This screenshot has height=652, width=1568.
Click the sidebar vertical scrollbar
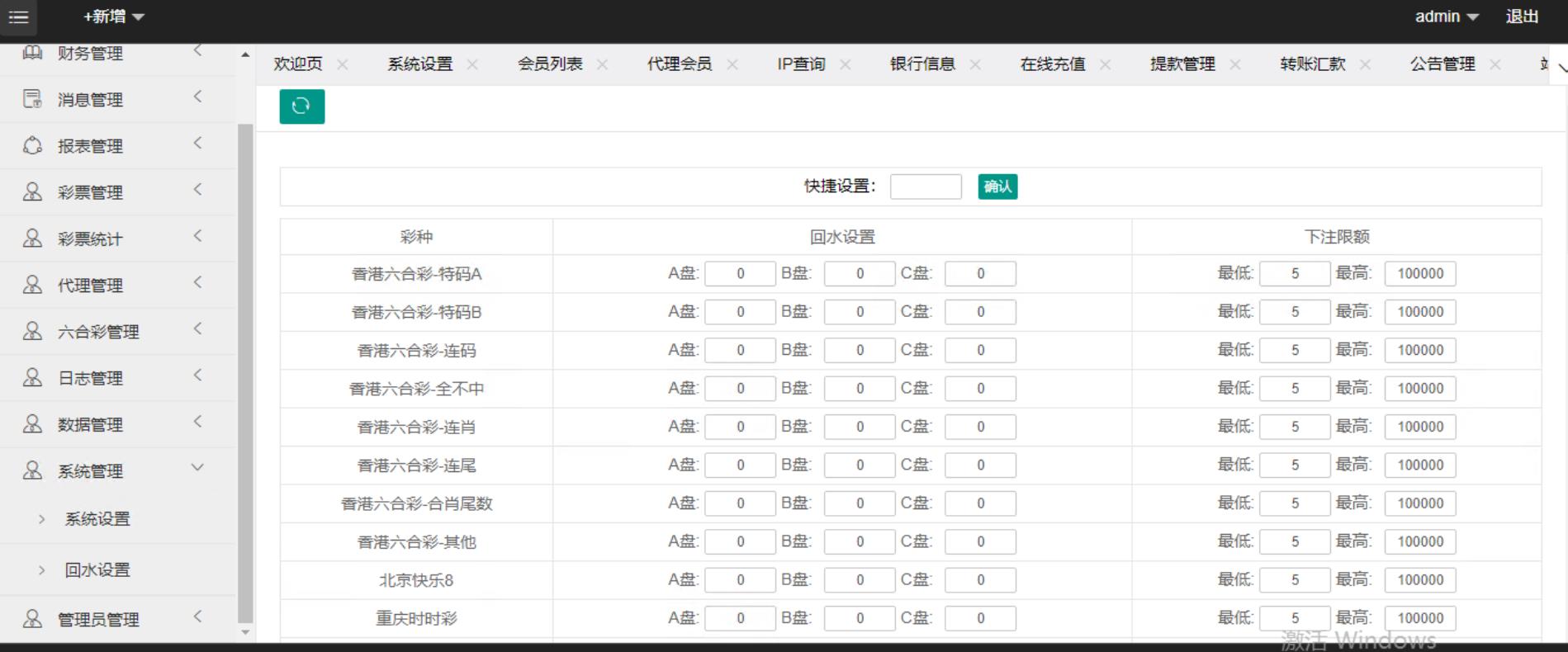click(245, 371)
